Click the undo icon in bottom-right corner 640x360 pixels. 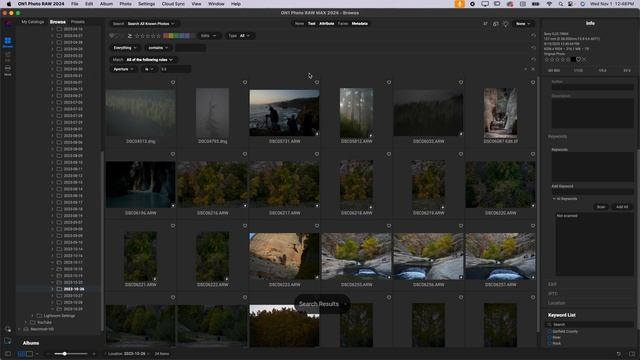pos(619,354)
